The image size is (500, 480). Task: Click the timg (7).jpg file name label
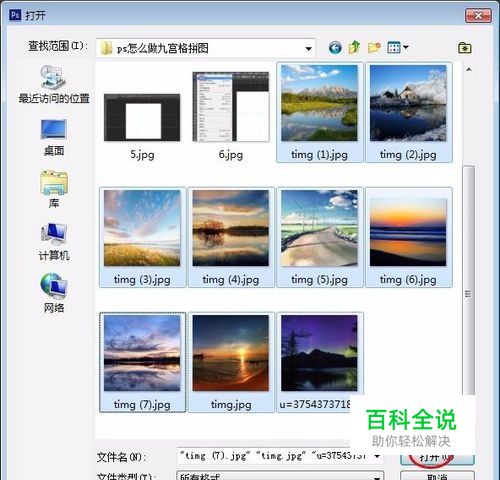click(142, 404)
